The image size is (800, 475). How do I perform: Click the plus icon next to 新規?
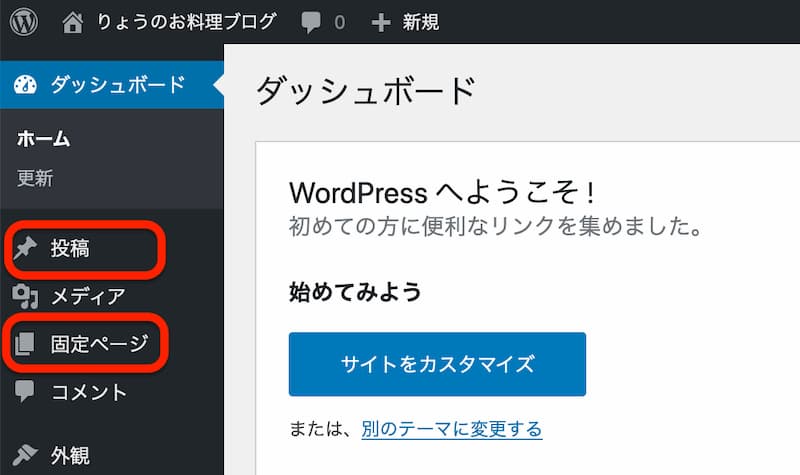tap(381, 22)
